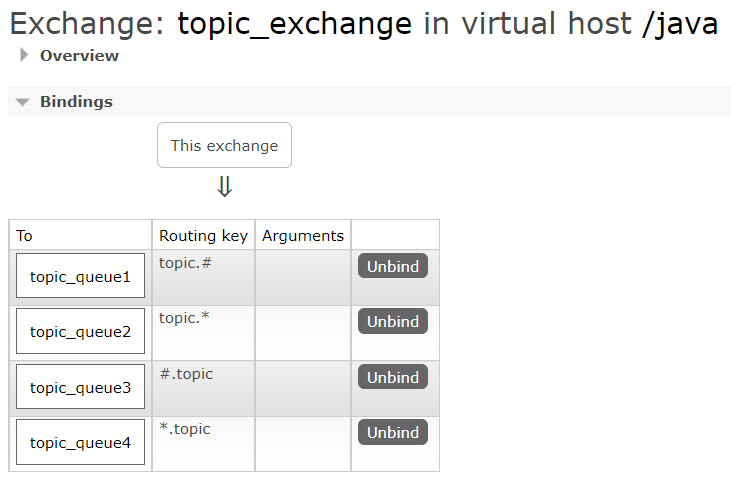Open topic_queue2 queue link
This screenshot has width=731, height=480.
pyautogui.click(x=80, y=331)
